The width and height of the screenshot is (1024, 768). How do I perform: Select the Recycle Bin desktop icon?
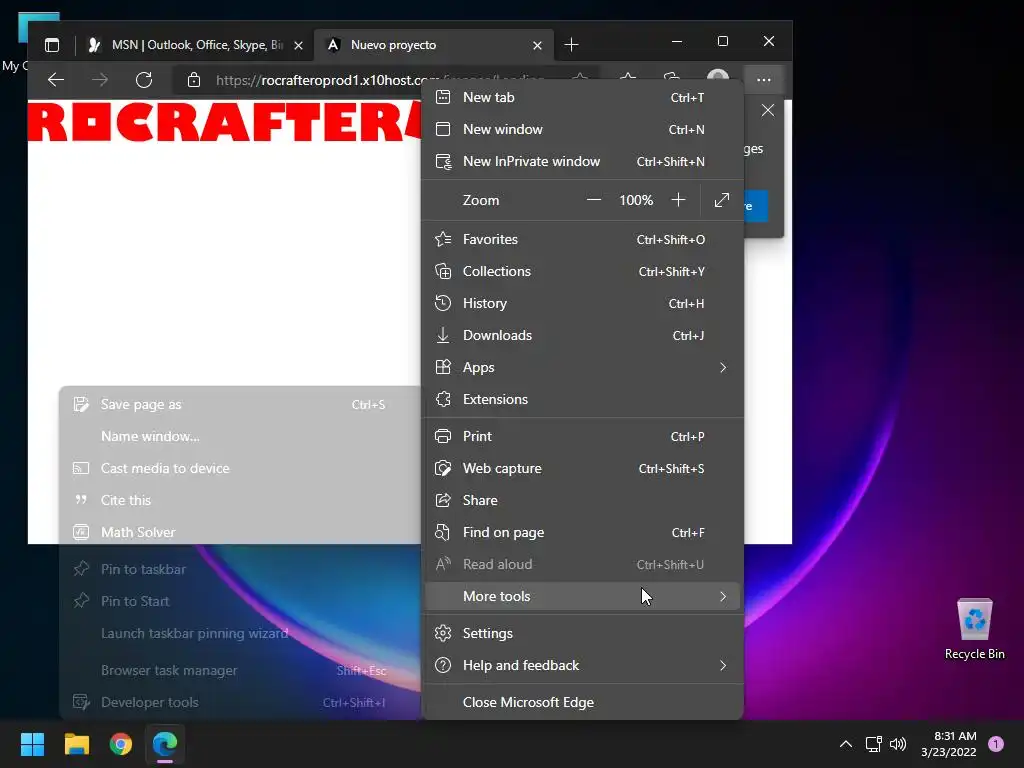coord(974,628)
